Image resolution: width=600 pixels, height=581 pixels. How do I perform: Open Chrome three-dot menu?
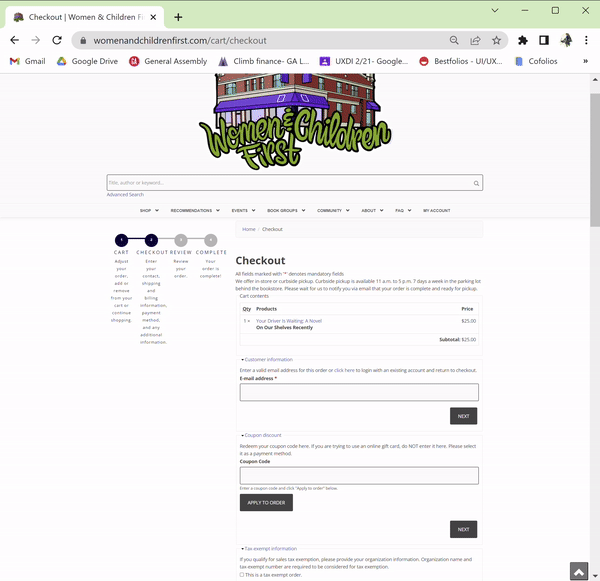point(586,40)
